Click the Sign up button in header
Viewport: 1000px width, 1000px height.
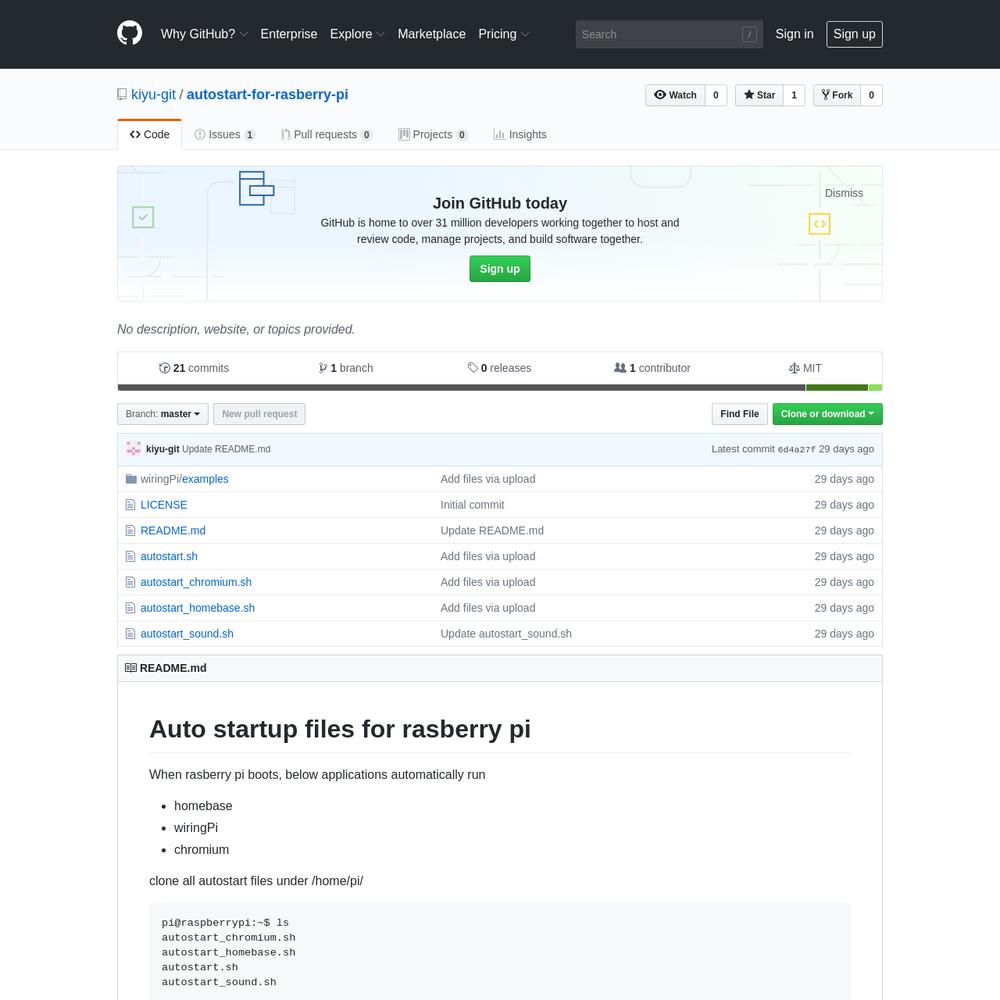854,34
